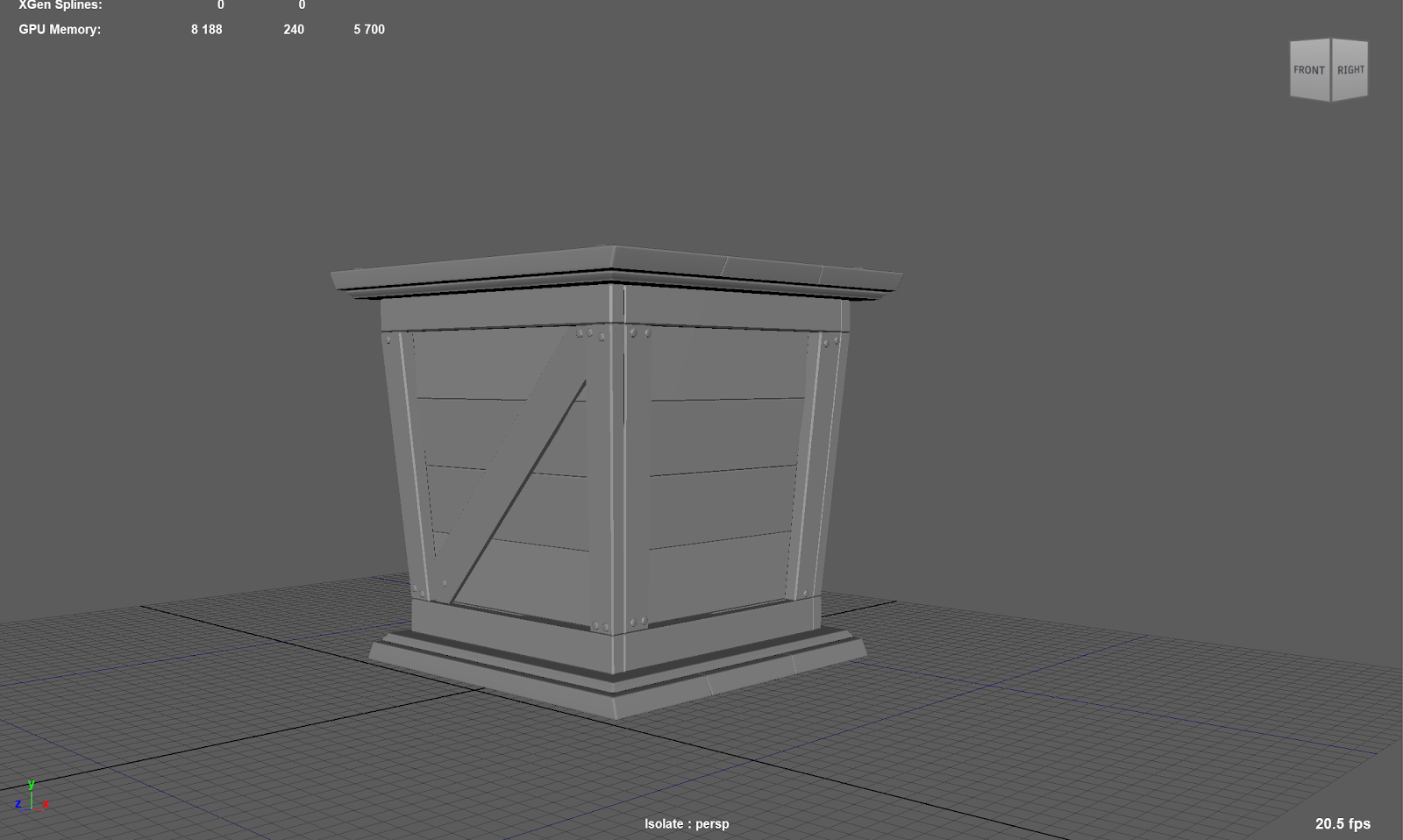Click the RIGHT face of the view cube
The height and width of the screenshot is (840, 1403).
tap(1350, 70)
